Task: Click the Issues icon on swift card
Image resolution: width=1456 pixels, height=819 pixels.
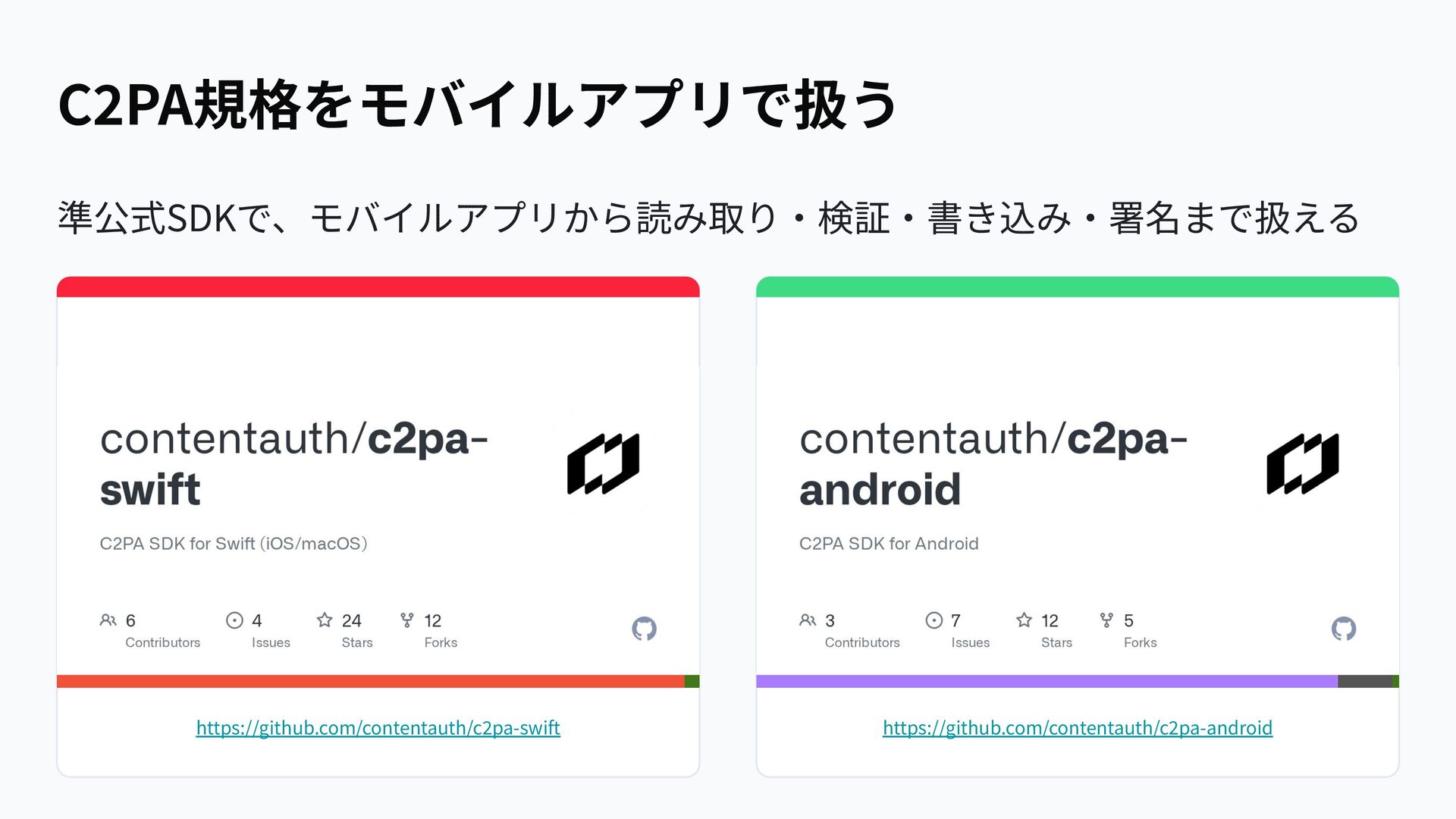Action: (x=234, y=620)
